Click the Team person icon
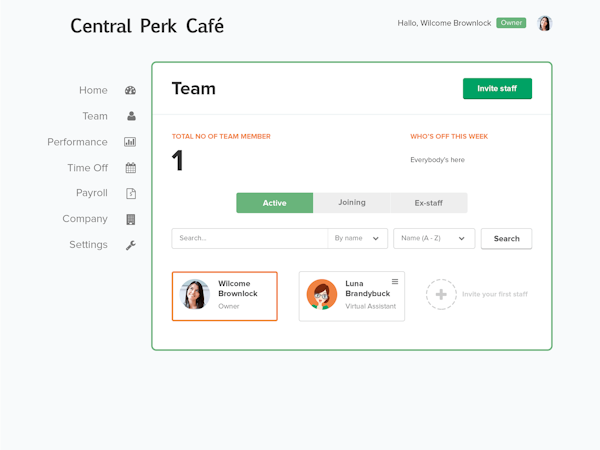The height and width of the screenshot is (450, 600). click(x=131, y=116)
